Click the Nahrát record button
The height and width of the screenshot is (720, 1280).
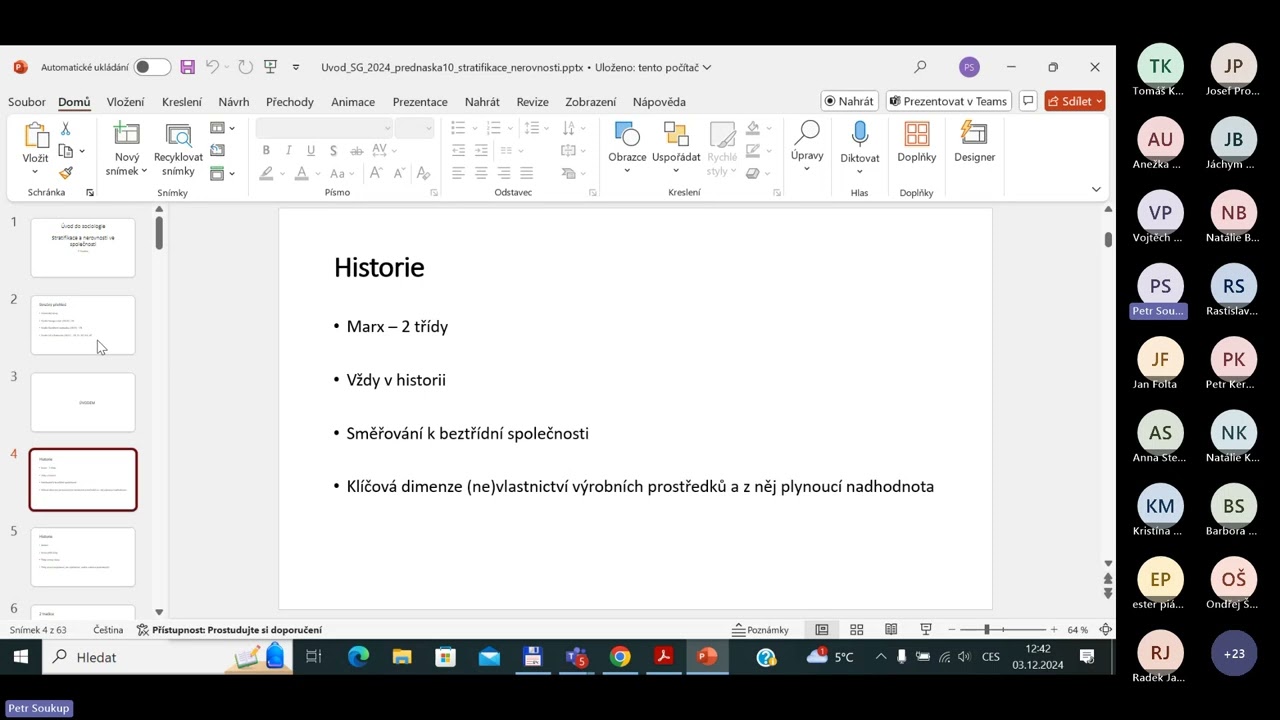pos(849,101)
